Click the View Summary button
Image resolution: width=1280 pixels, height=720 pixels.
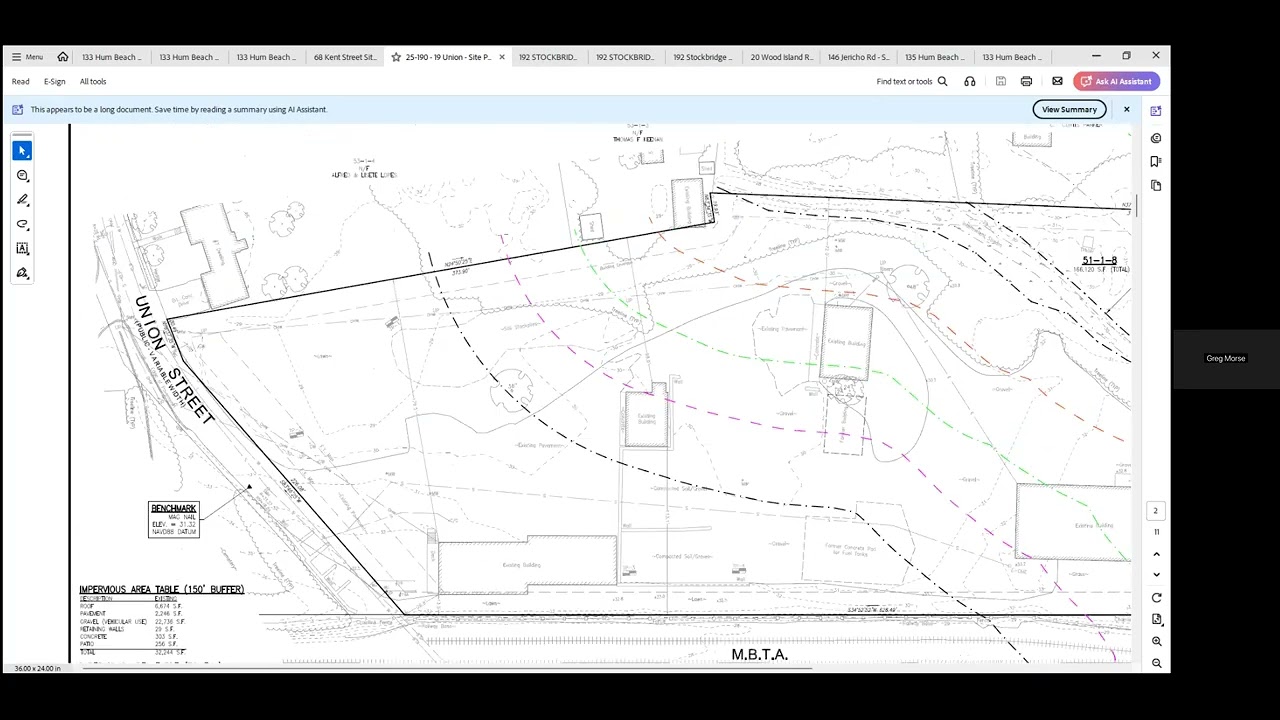[x=1069, y=110]
